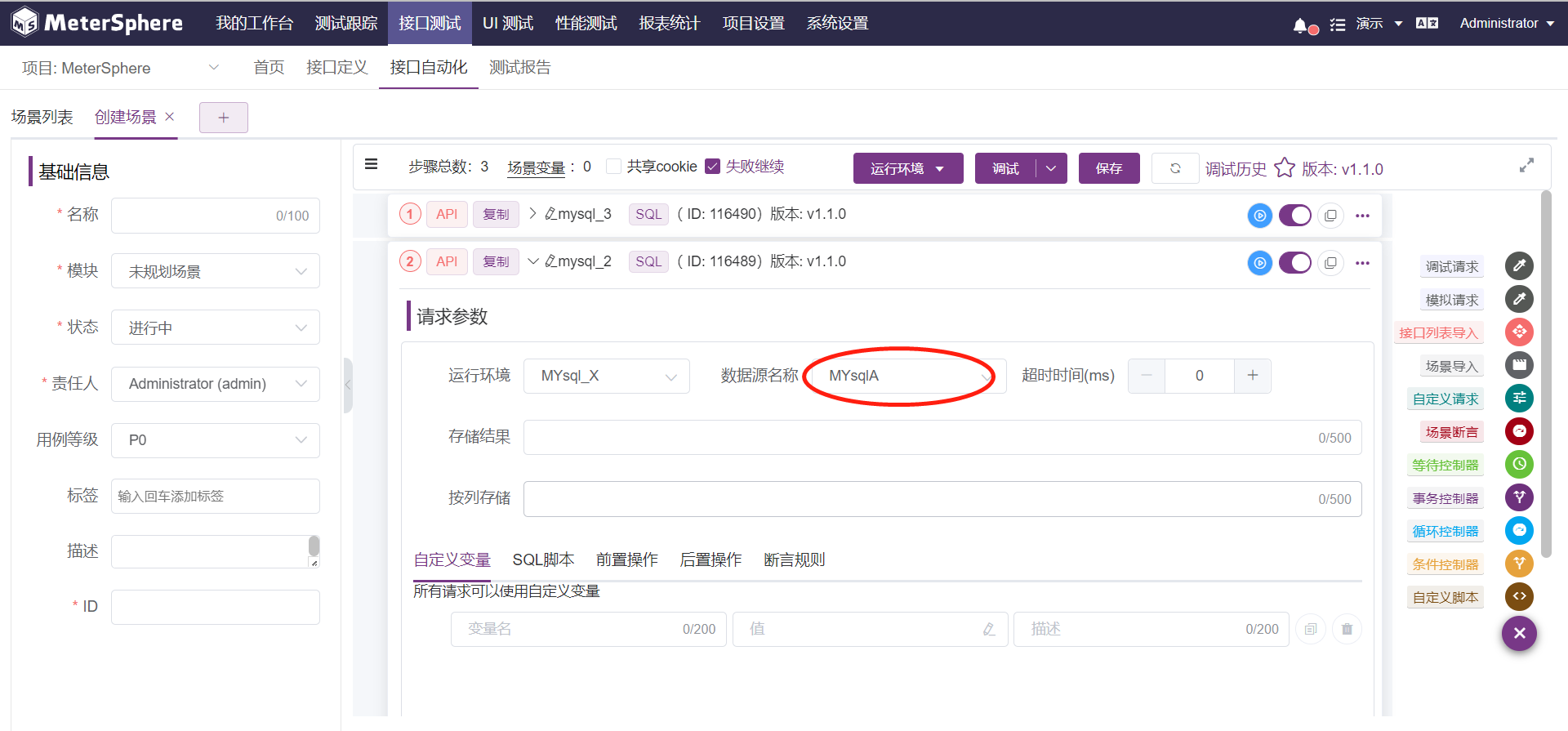
Task: Click the 自定义脚本 code icon
Action: pos(1519,596)
